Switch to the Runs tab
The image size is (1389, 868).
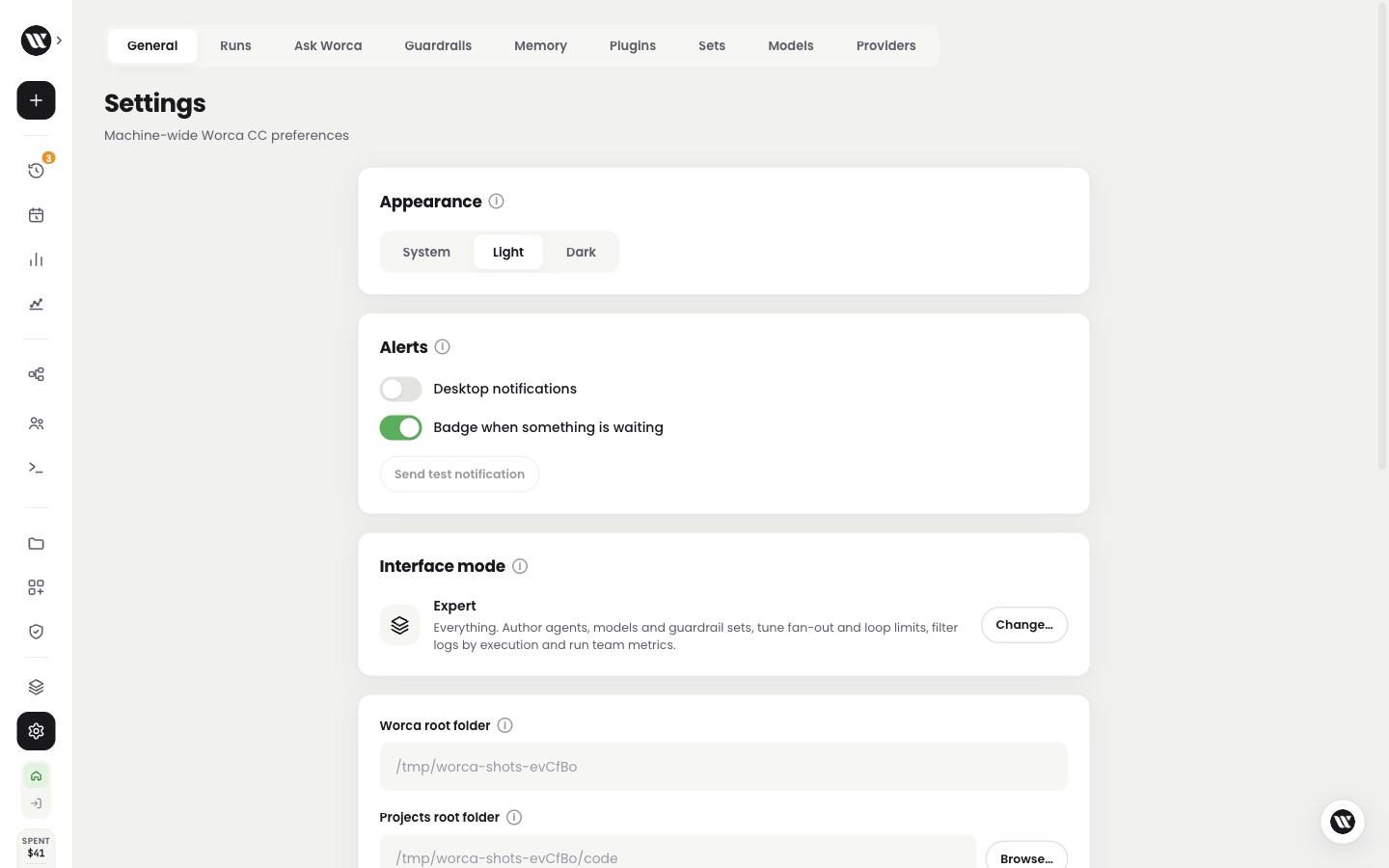click(235, 45)
